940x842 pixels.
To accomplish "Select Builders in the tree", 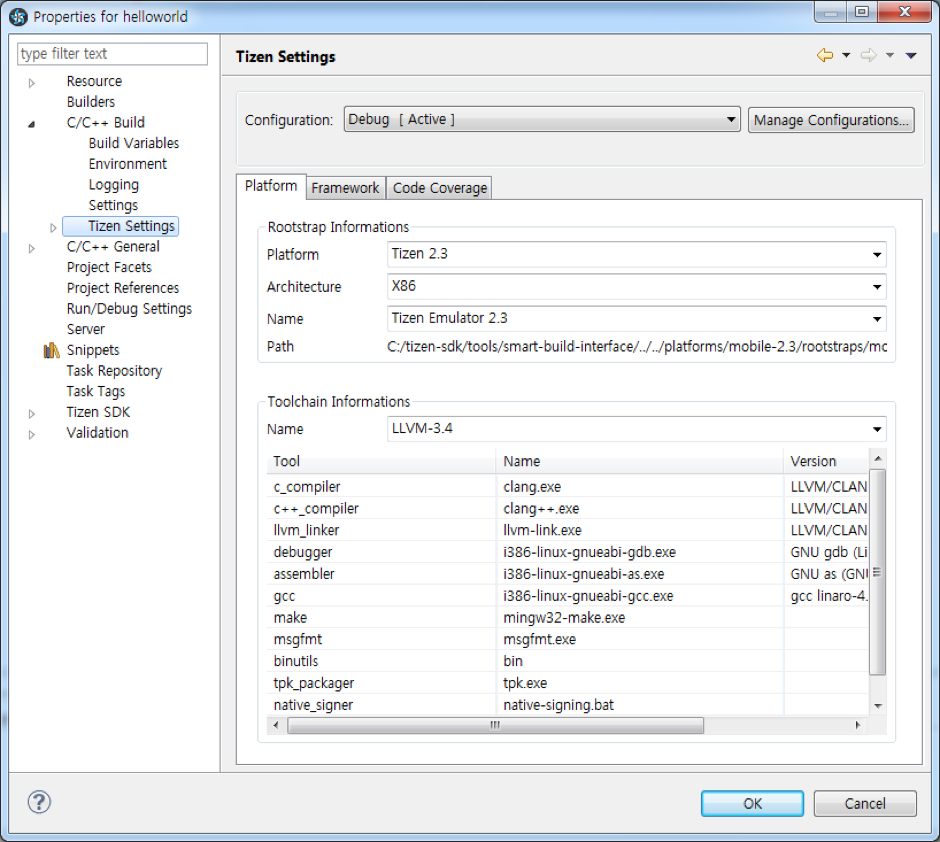I will 91,102.
